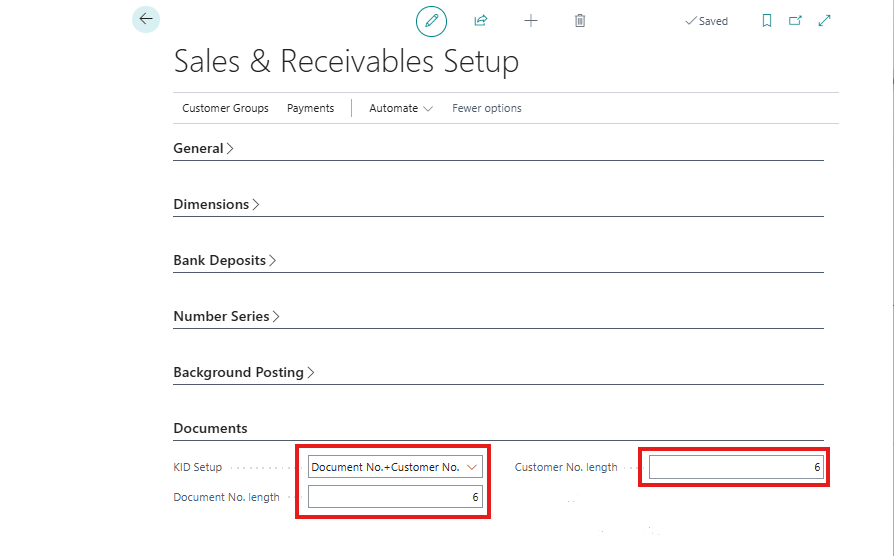894x556 pixels.
Task: Click the delete trash can icon
Action: click(580, 21)
